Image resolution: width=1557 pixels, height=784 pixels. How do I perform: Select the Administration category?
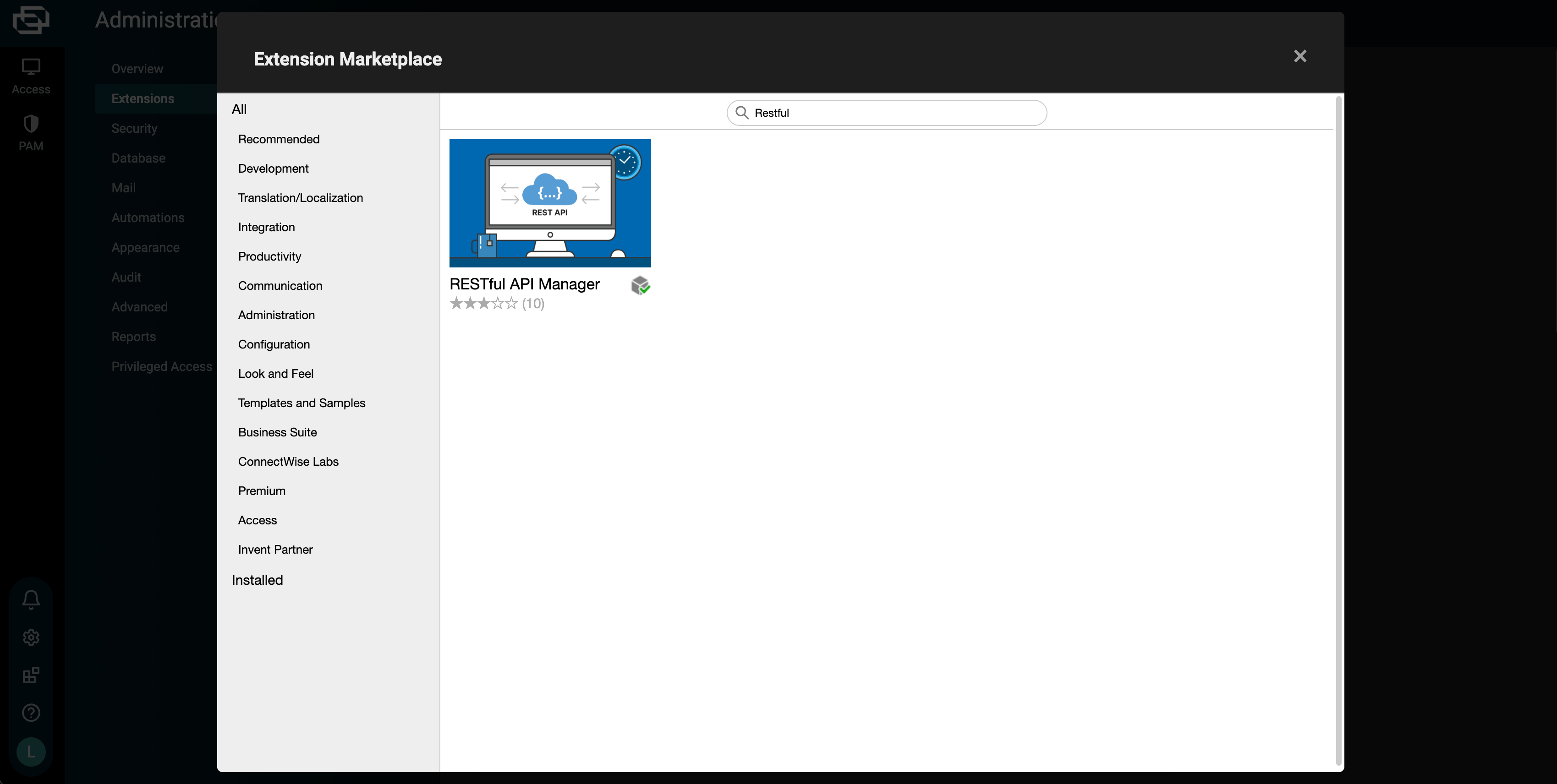pos(276,315)
